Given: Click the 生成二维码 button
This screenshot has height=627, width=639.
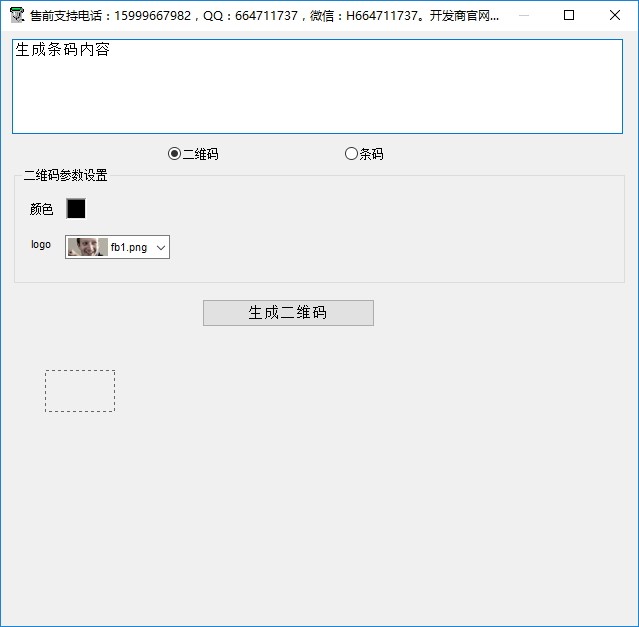Looking at the screenshot, I should click(288, 313).
